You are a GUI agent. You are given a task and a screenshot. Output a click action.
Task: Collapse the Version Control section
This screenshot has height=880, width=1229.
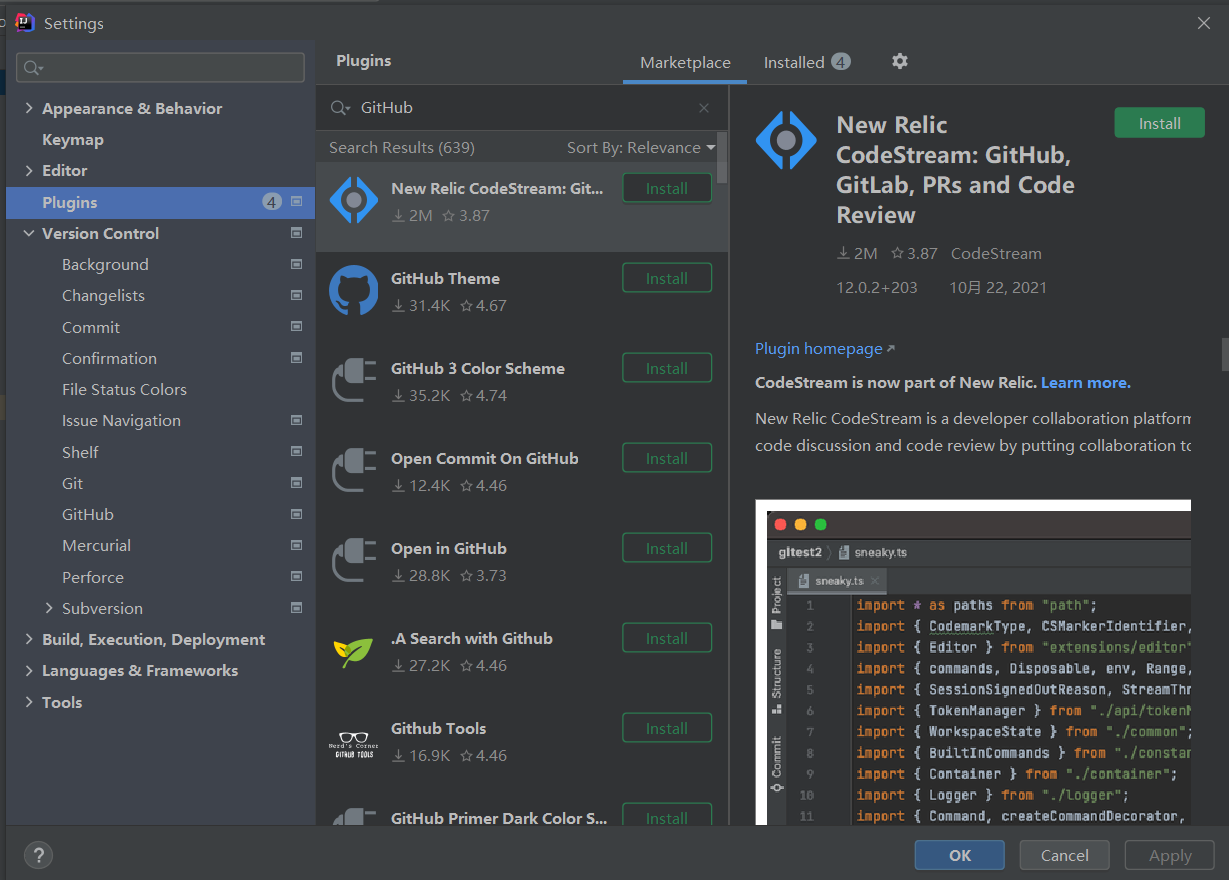pyautogui.click(x=29, y=233)
